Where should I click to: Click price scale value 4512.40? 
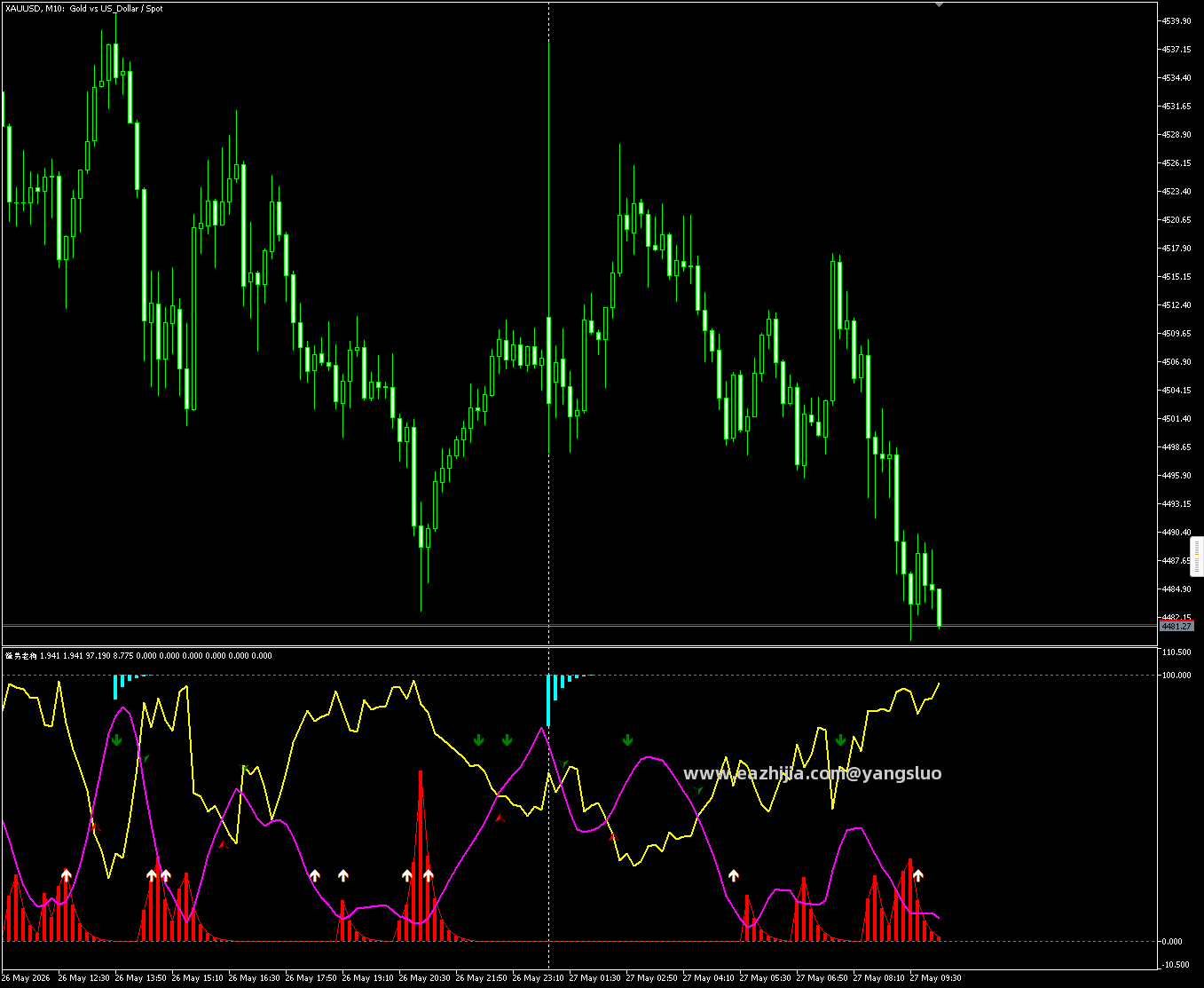point(1176,304)
